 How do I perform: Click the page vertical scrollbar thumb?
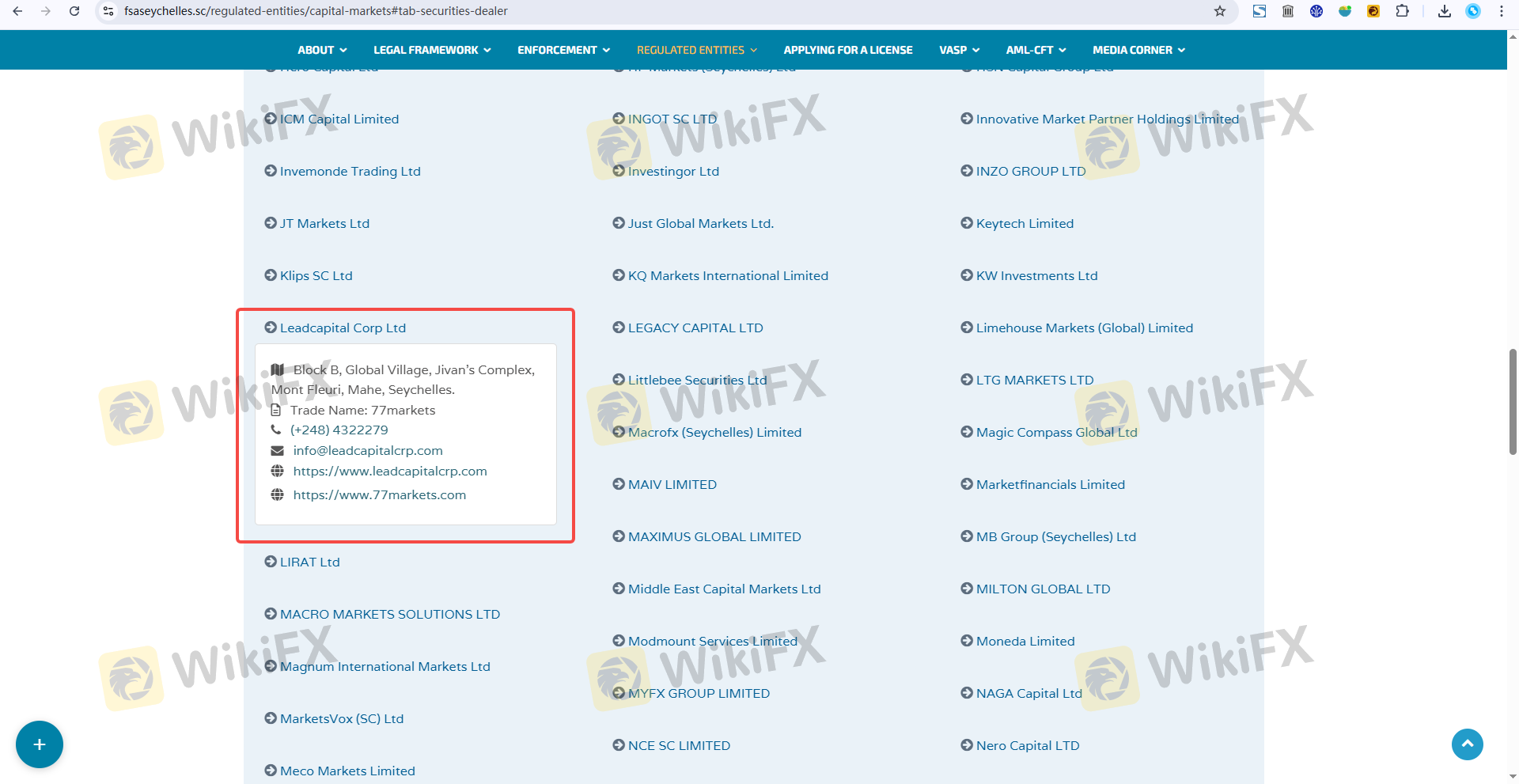point(1513,401)
